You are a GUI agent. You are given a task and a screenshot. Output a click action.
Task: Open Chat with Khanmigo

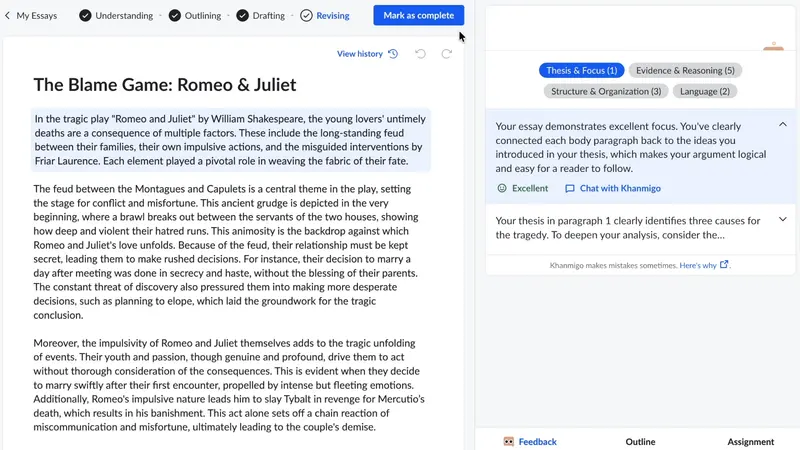[x=612, y=188]
